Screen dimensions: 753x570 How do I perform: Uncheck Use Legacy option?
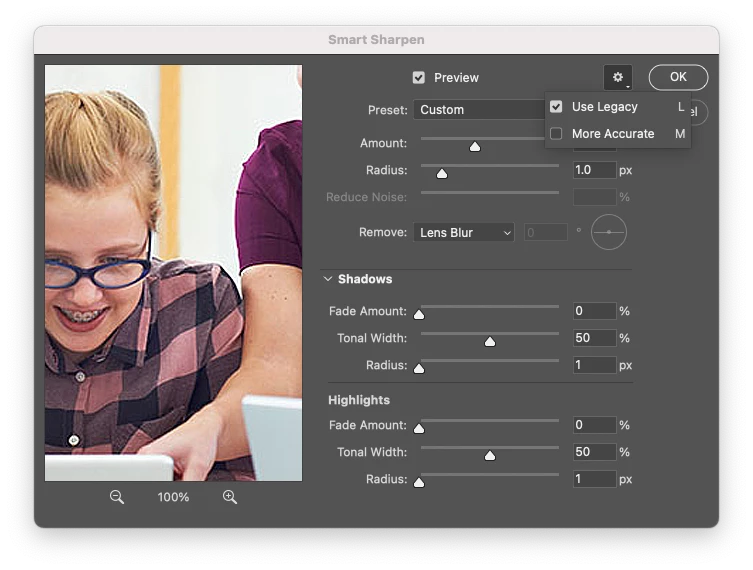pos(556,107)
